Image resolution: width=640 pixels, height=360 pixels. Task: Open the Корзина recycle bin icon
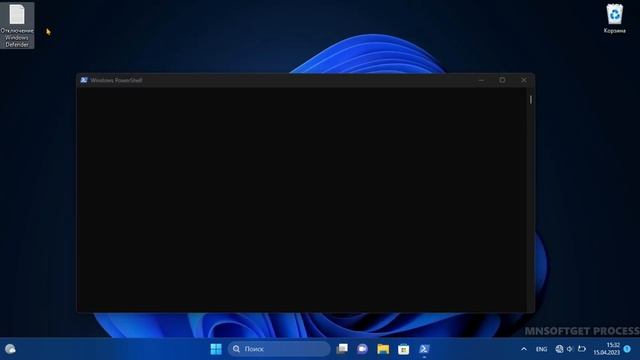[614, 19]
